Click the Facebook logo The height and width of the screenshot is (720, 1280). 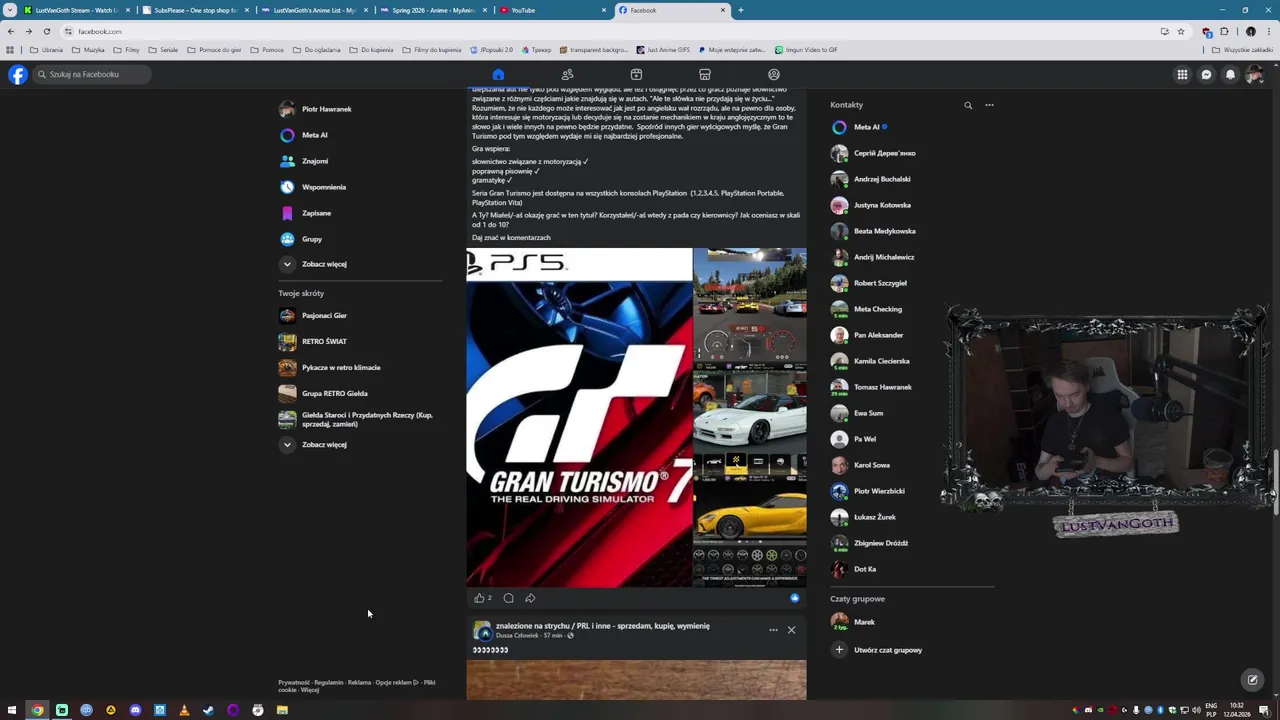[18, 74]
